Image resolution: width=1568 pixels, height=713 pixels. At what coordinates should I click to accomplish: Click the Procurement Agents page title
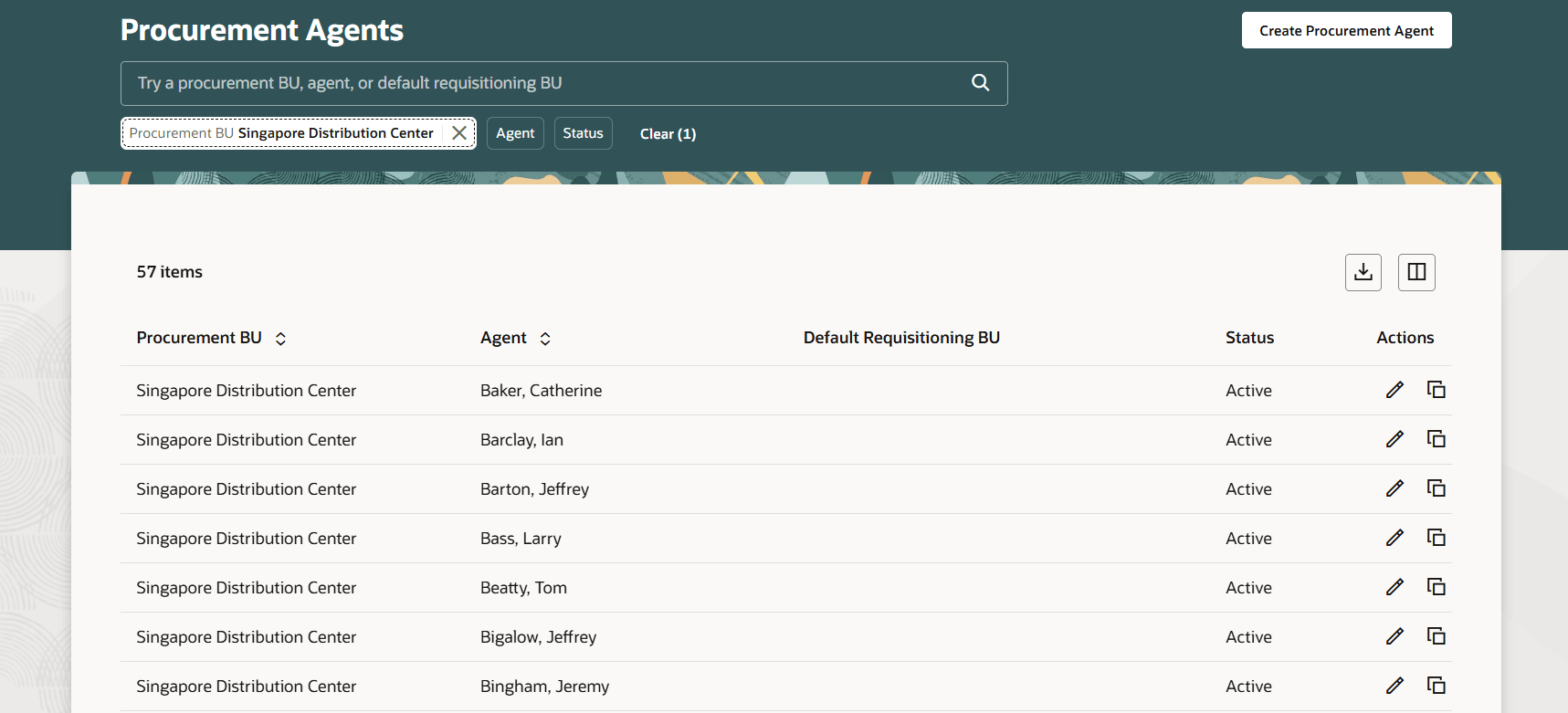[x=261, y=30]
